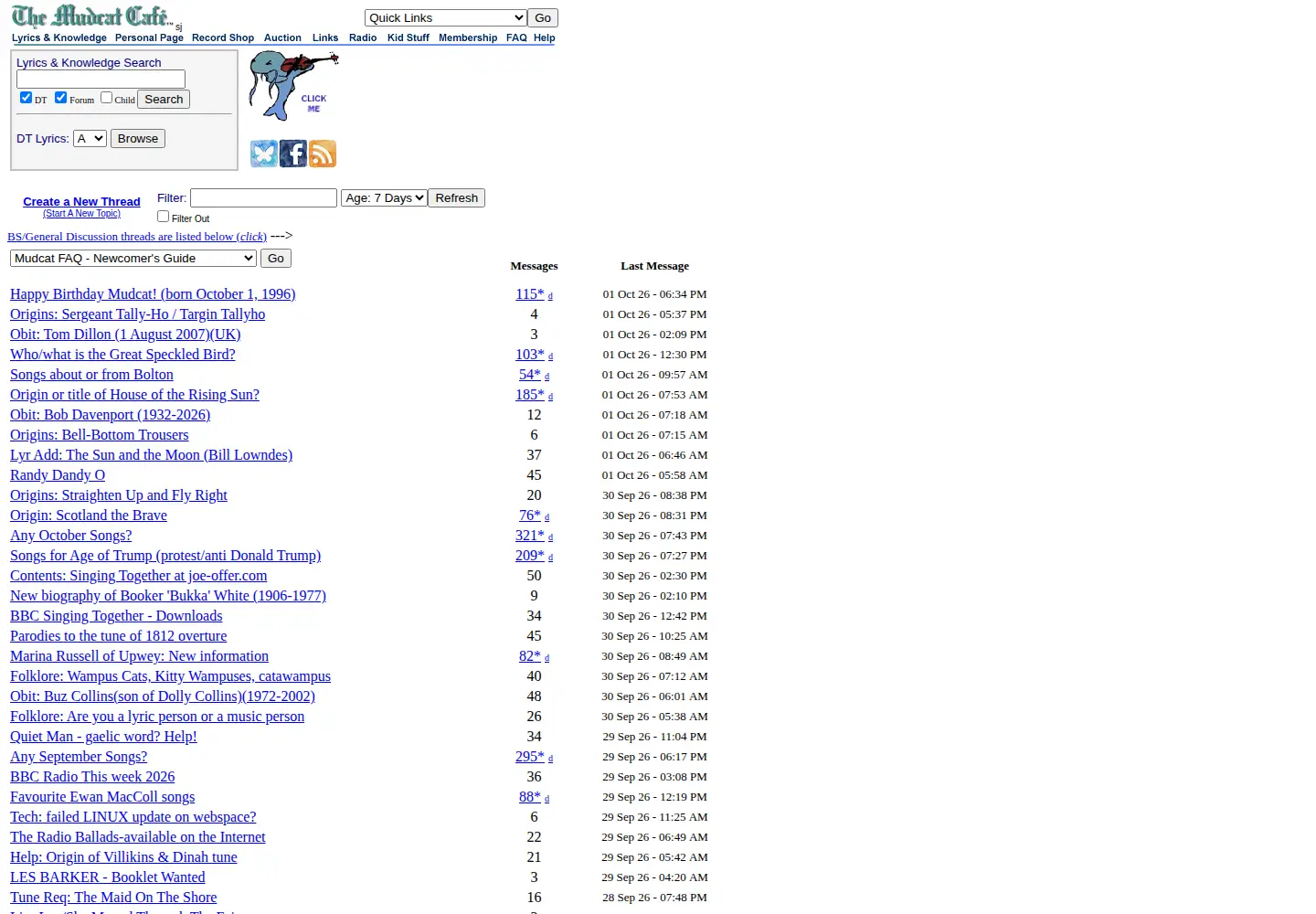Open the Bluesky butterfly social icon
1316x914 pixels.
tap(264, 154)
